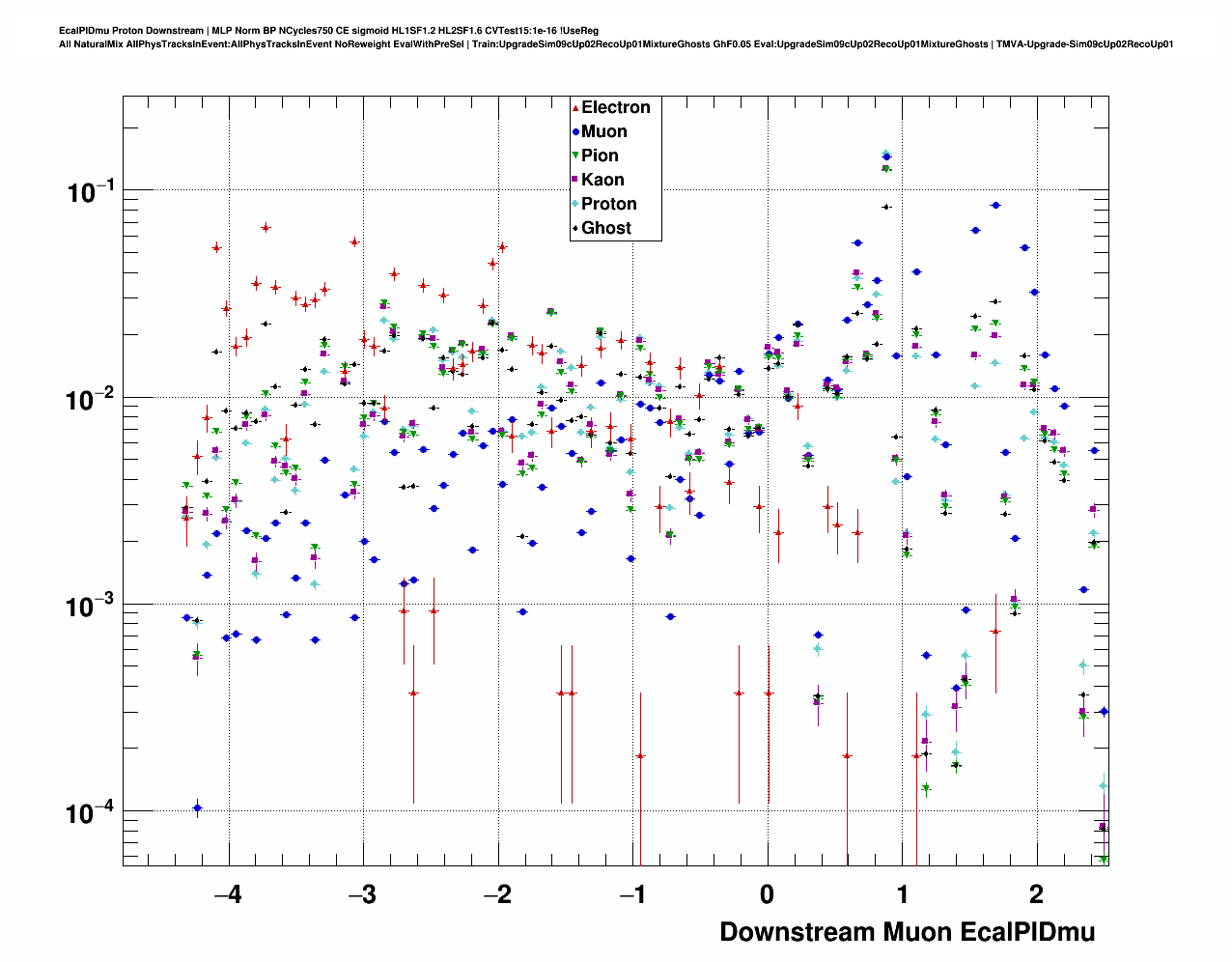Click the purple Kaon square legend marker

pos(575,181)
